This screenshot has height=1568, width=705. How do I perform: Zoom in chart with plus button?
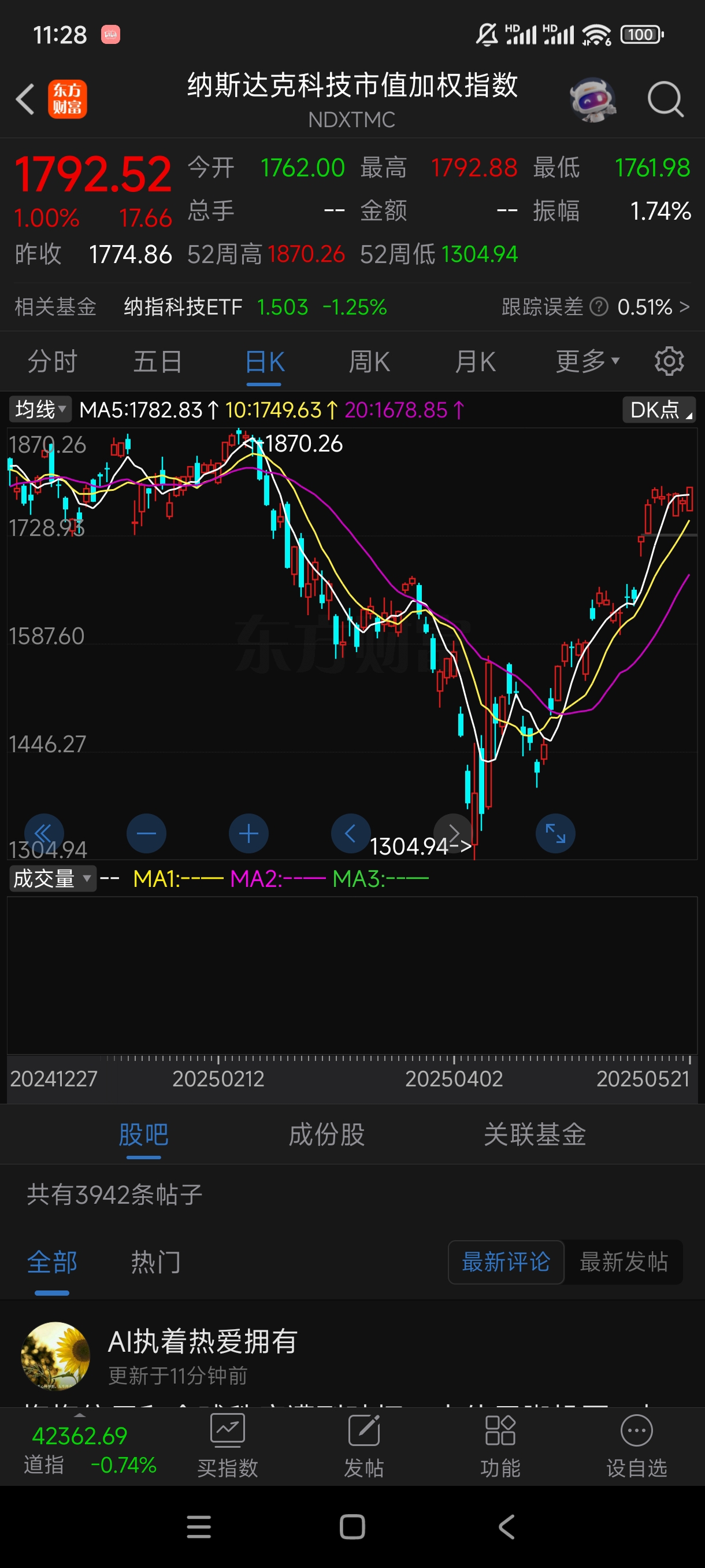(249, 833)
